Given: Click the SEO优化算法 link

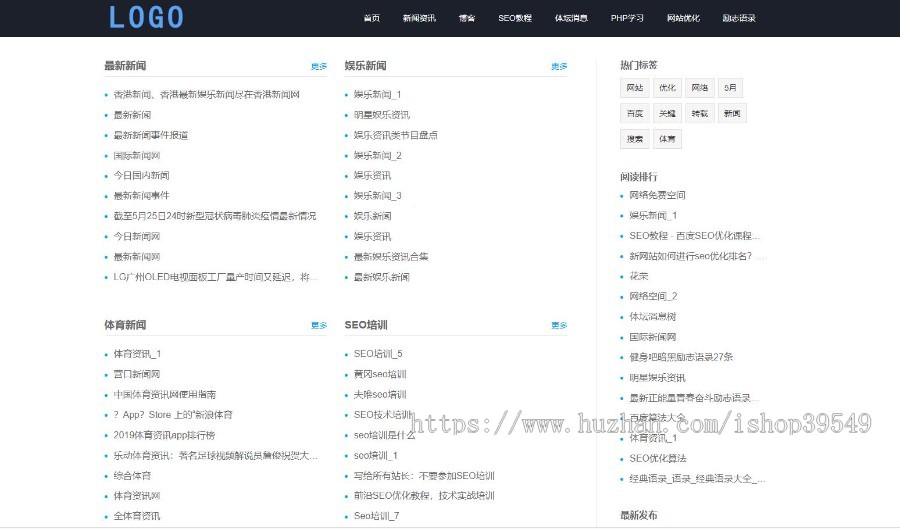Looking at the screenshot, I should click(x=658, y=458).
